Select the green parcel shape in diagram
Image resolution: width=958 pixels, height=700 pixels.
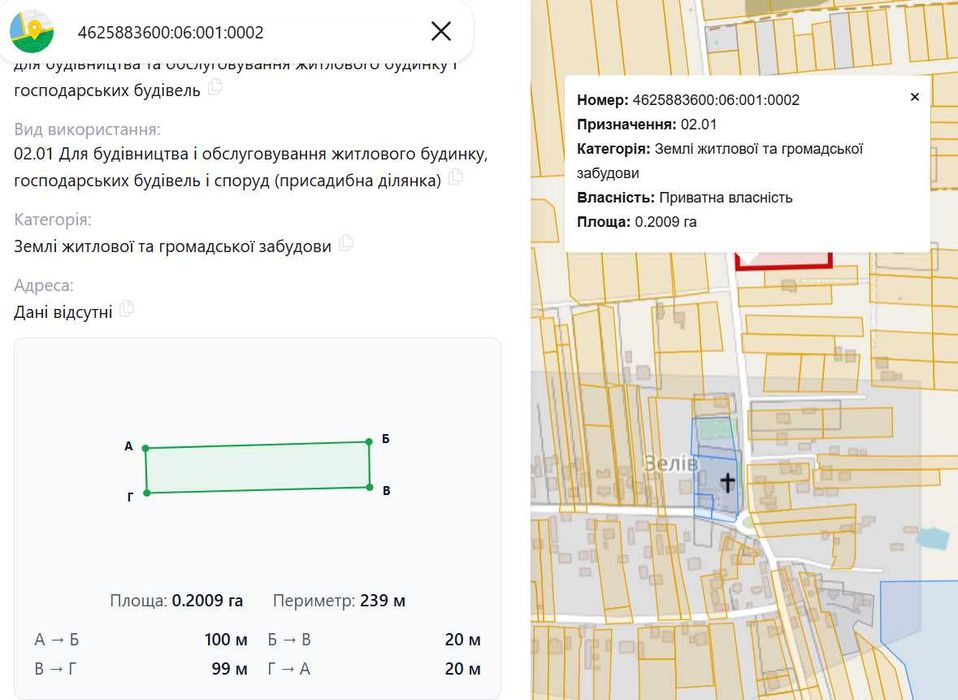coord(258,467)
